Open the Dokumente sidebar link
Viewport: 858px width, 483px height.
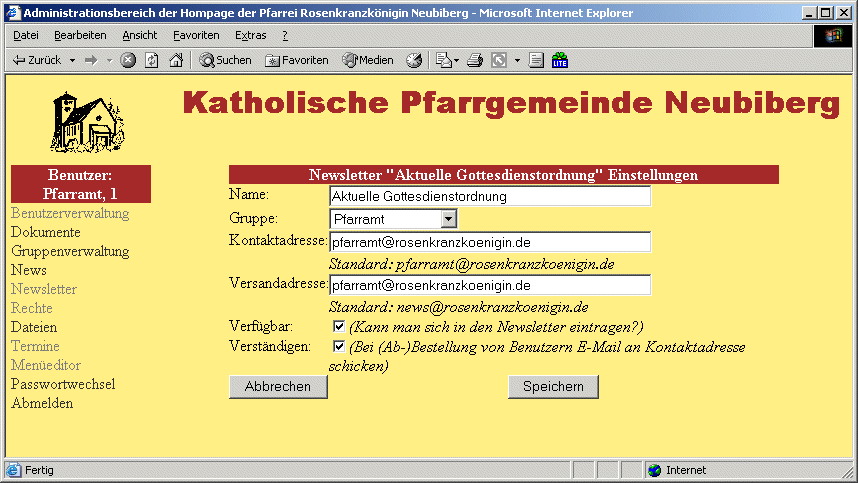[x=46, y=232]
